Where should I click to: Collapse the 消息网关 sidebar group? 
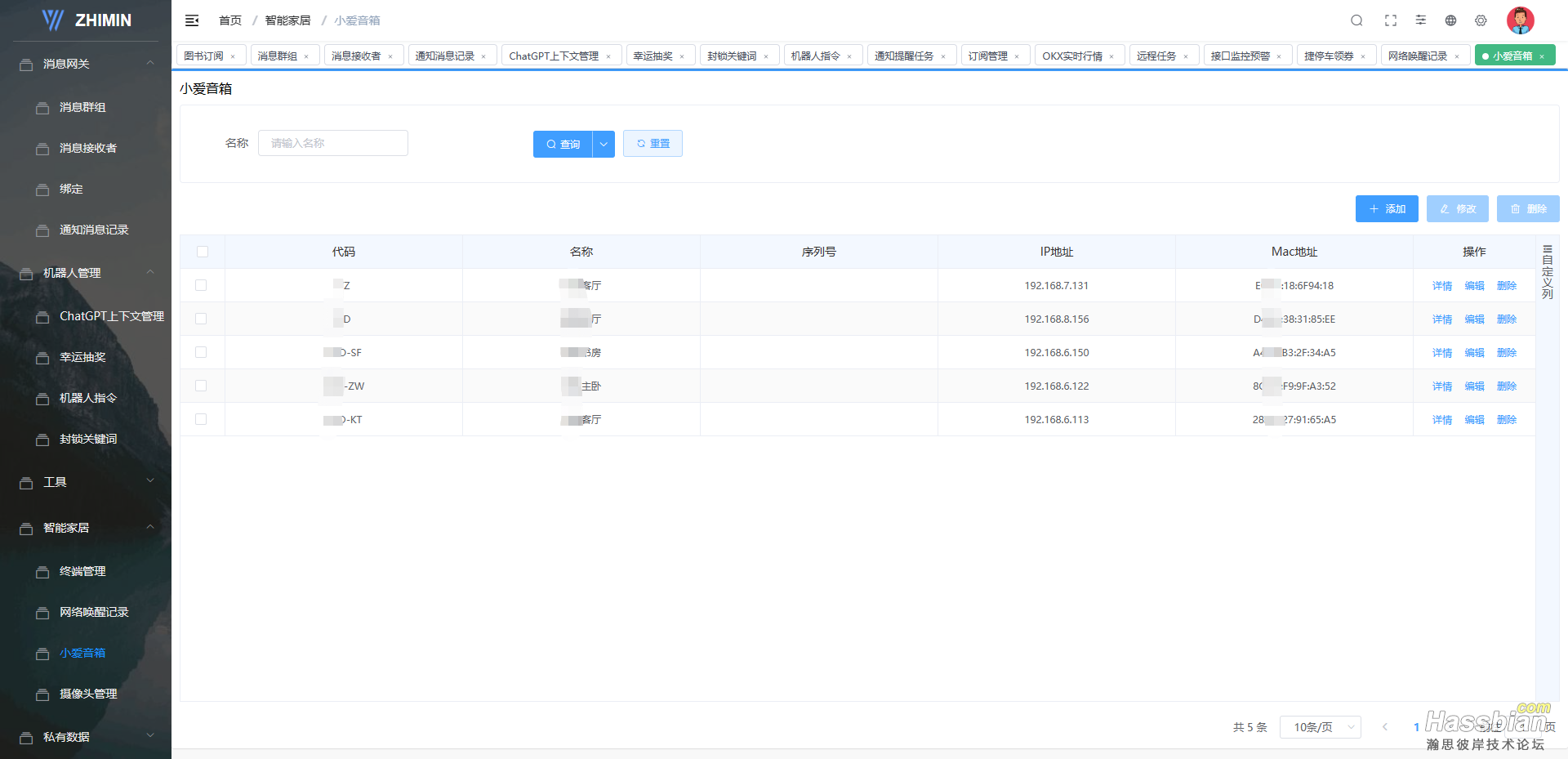[x=86, y=64]
